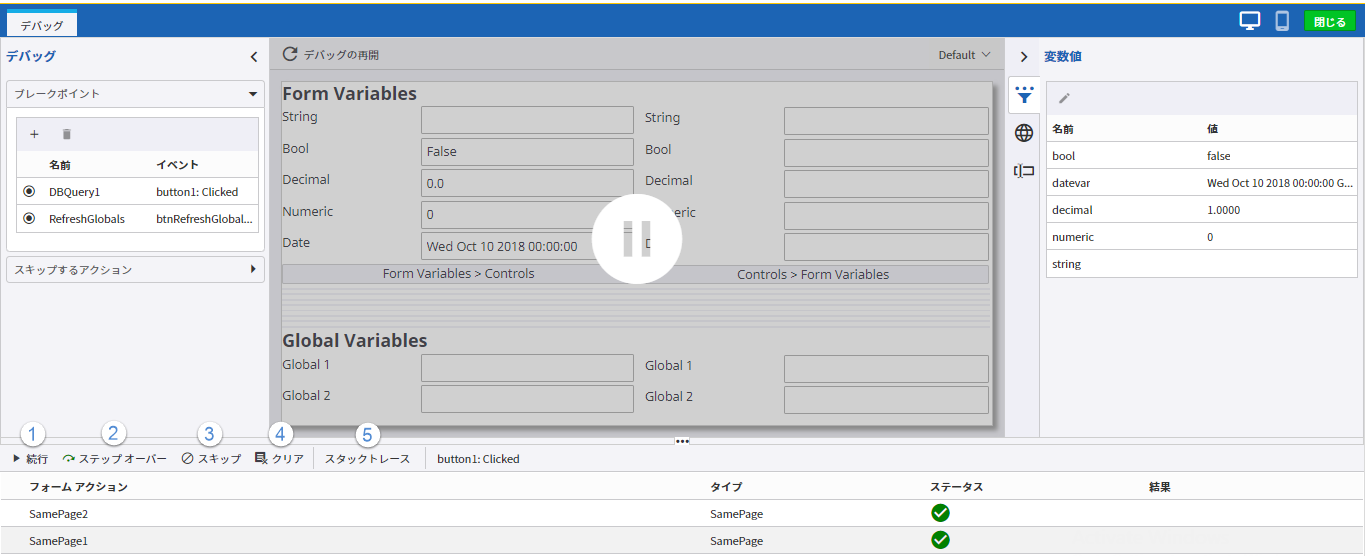The width and height of the screenshot is (1365, 556).
Task: Expand the スキップするアクション section
Action: (x=253, y=270)
